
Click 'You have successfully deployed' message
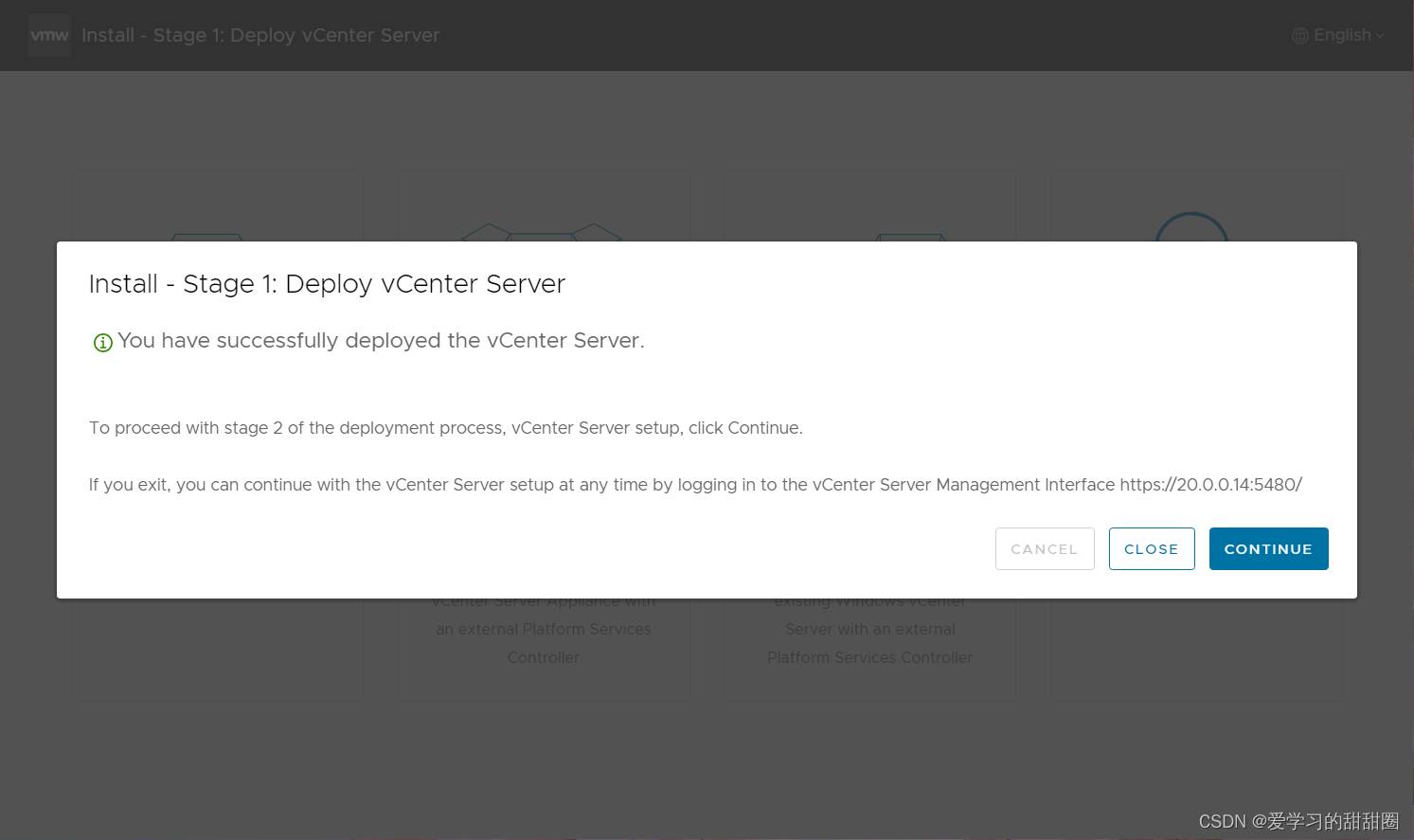tap(381, 340)
